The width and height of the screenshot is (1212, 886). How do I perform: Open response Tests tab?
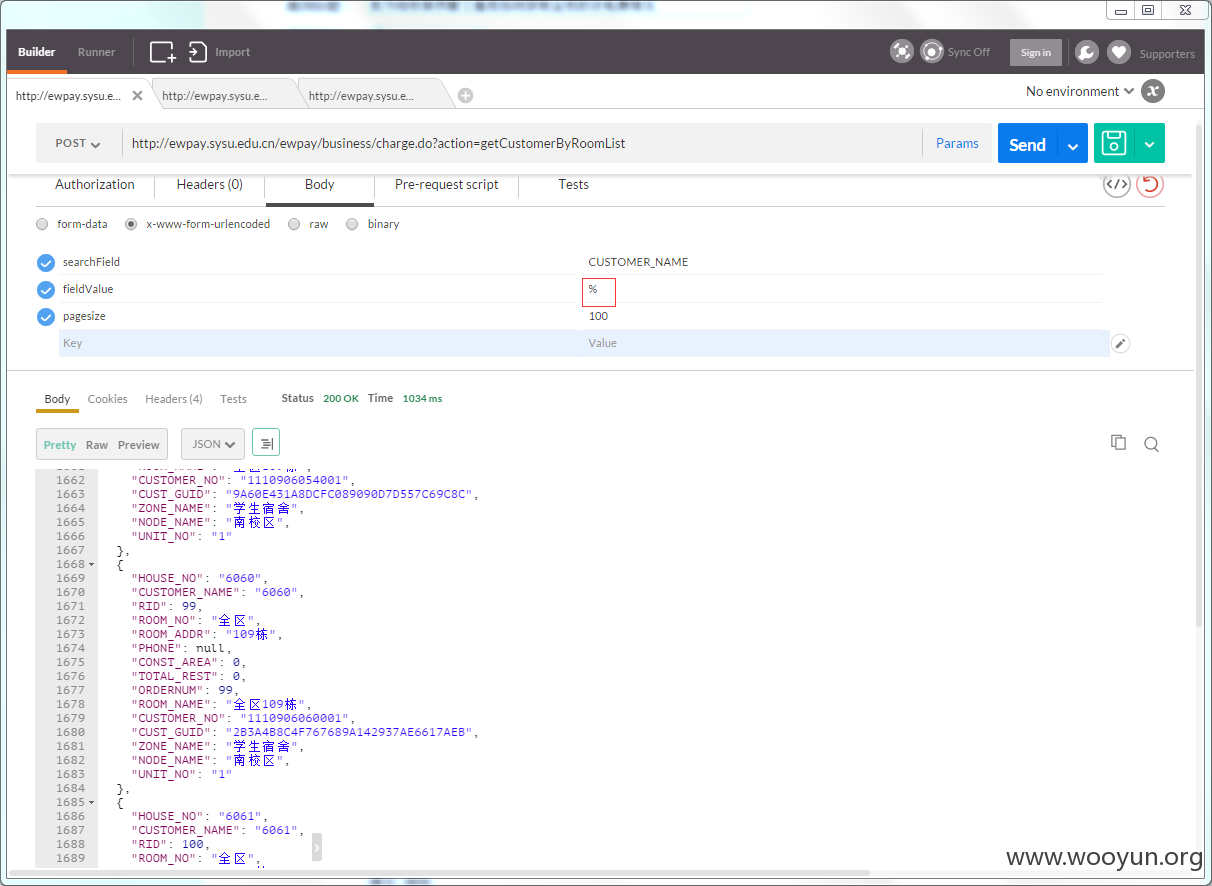234,399
